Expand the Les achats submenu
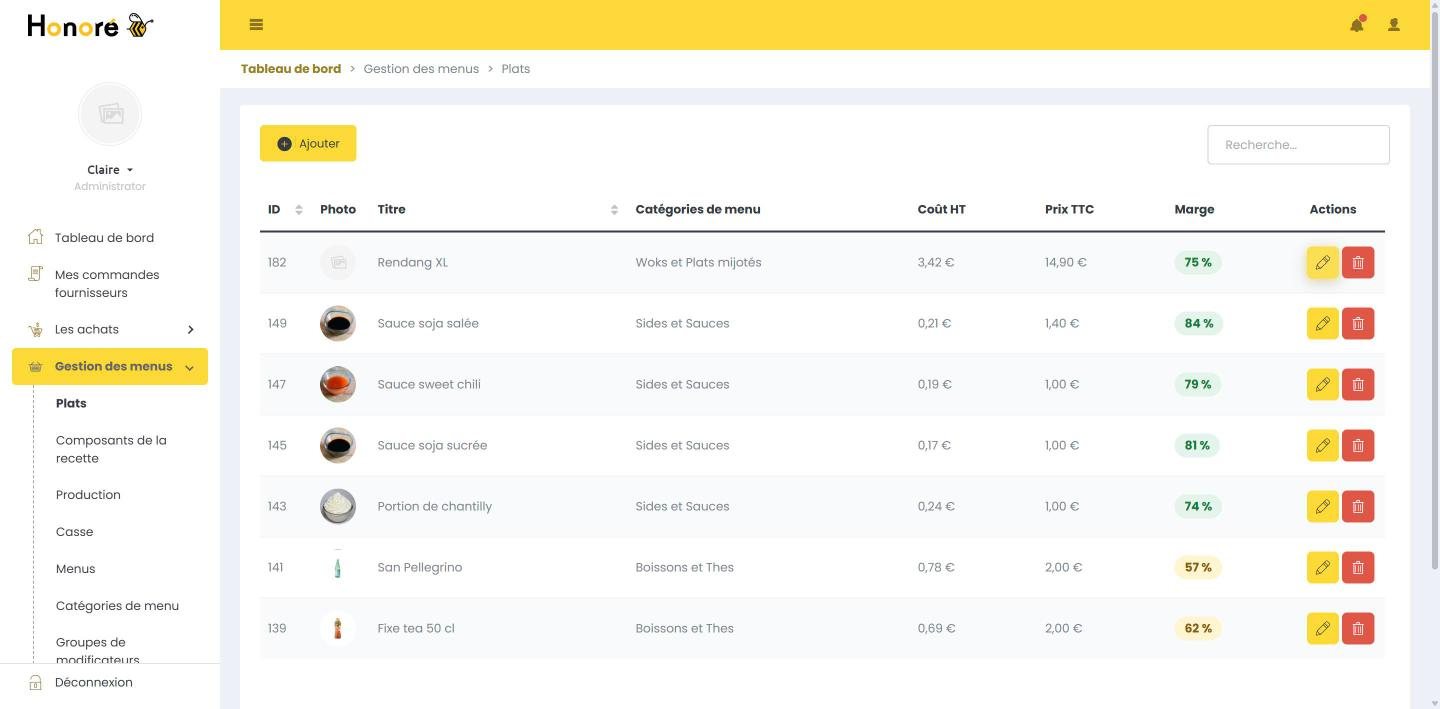This screenshot has width=1440, height=709. click(x=110, y=329)
